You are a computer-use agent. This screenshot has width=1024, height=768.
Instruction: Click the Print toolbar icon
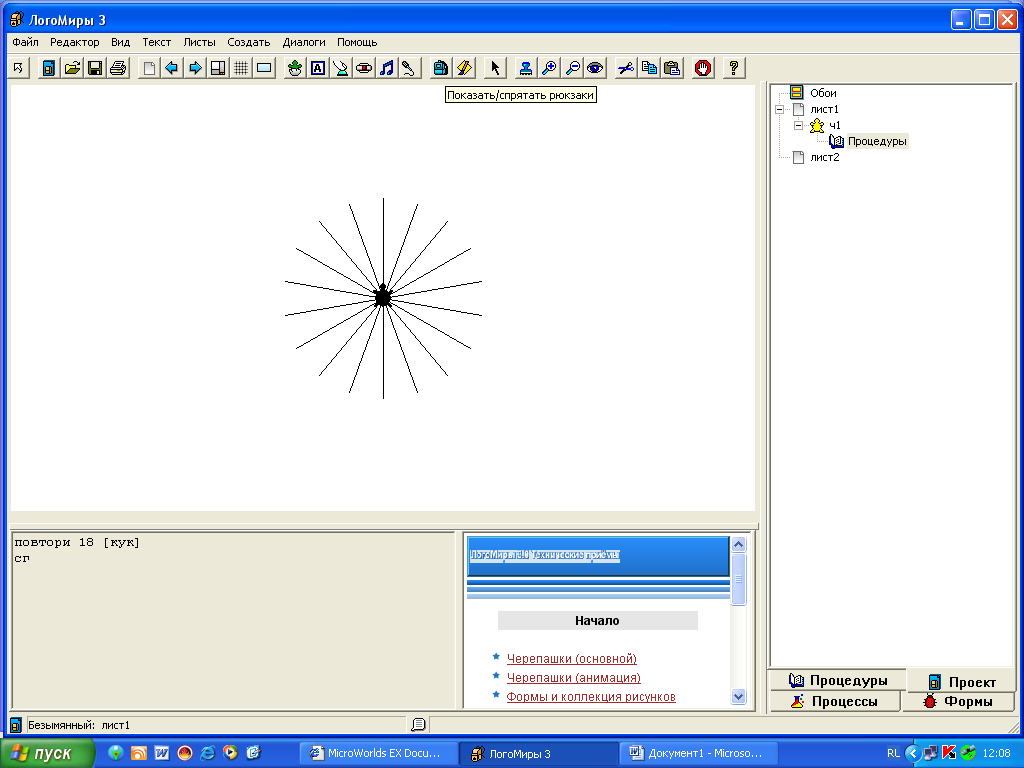118,68
